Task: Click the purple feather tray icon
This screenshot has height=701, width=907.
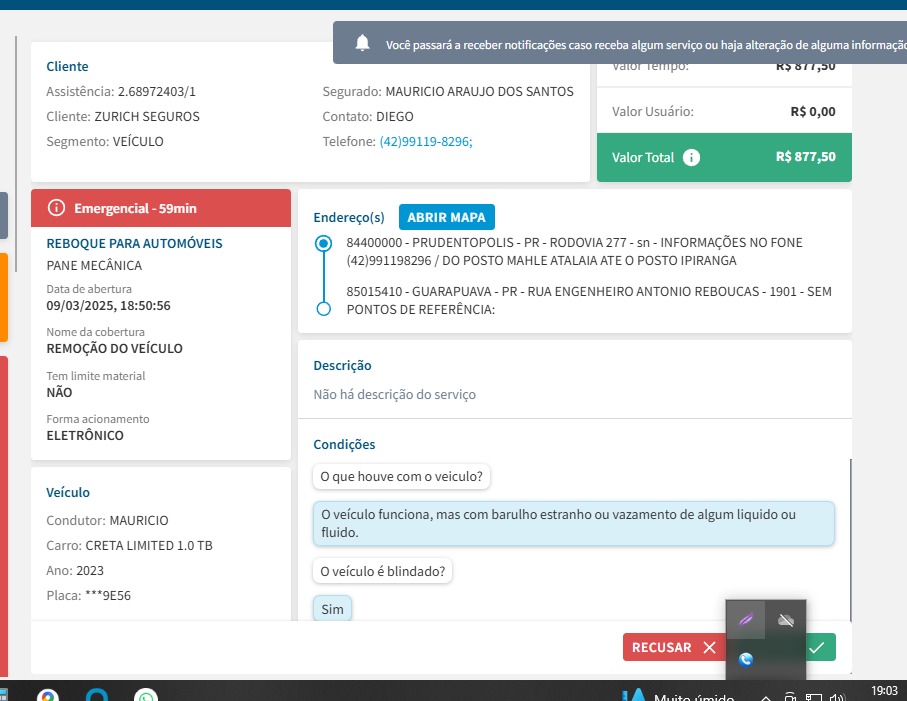Action: point(746,620)
